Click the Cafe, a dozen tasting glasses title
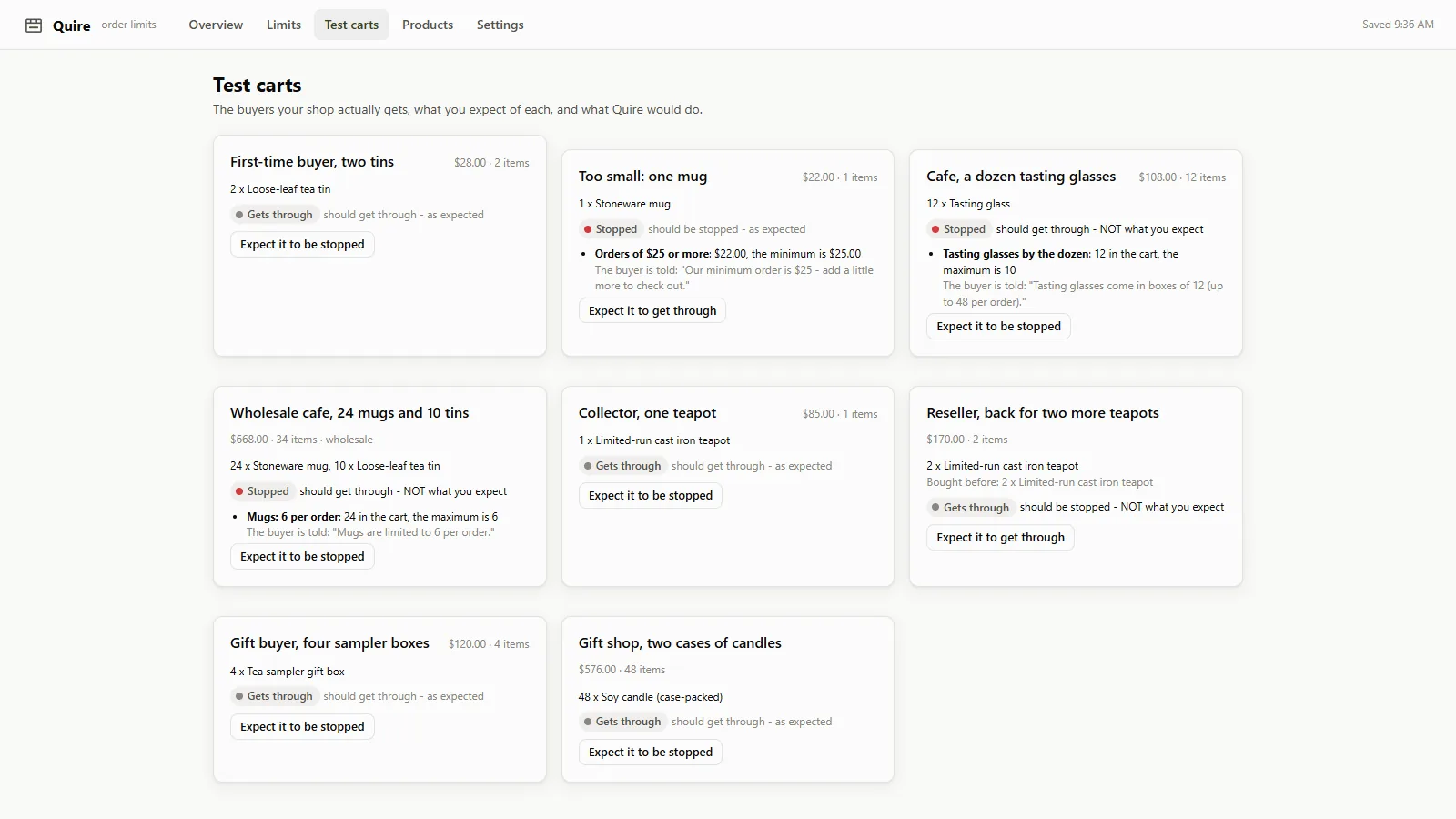This screenshot has height=819, width=1456. tap(1021, 177)
